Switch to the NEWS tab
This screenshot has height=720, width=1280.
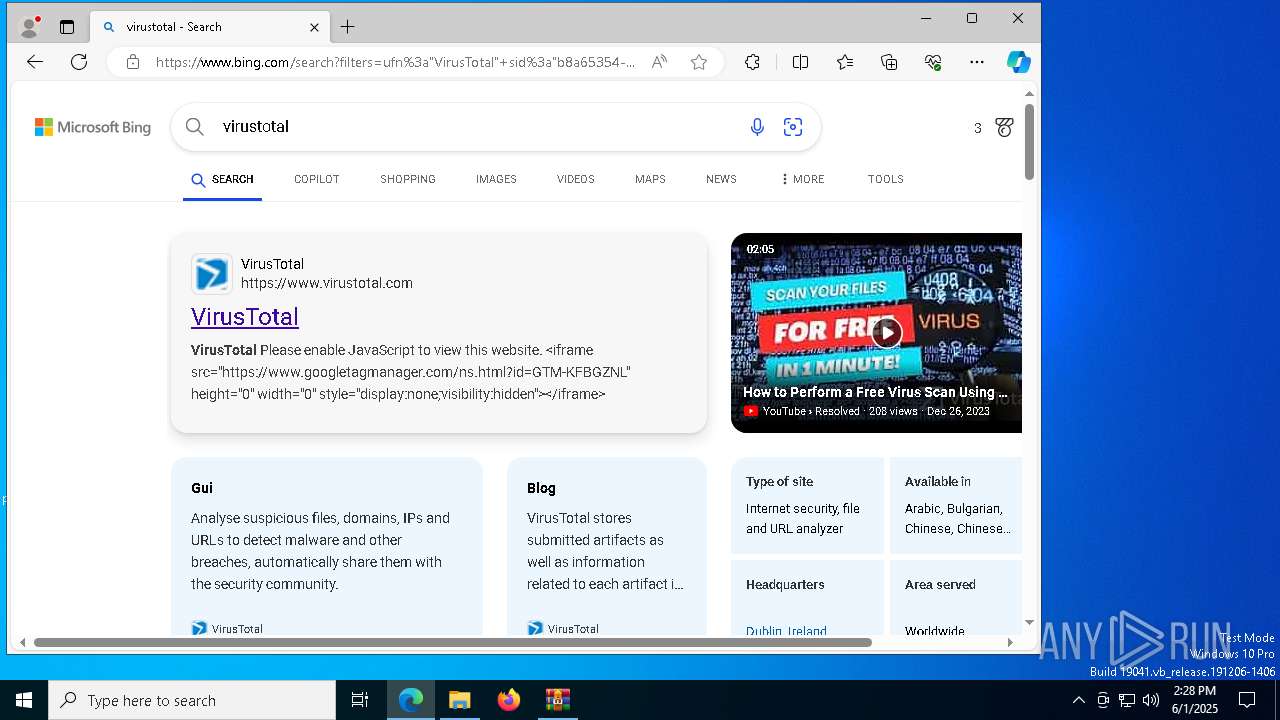pos(721,180)
